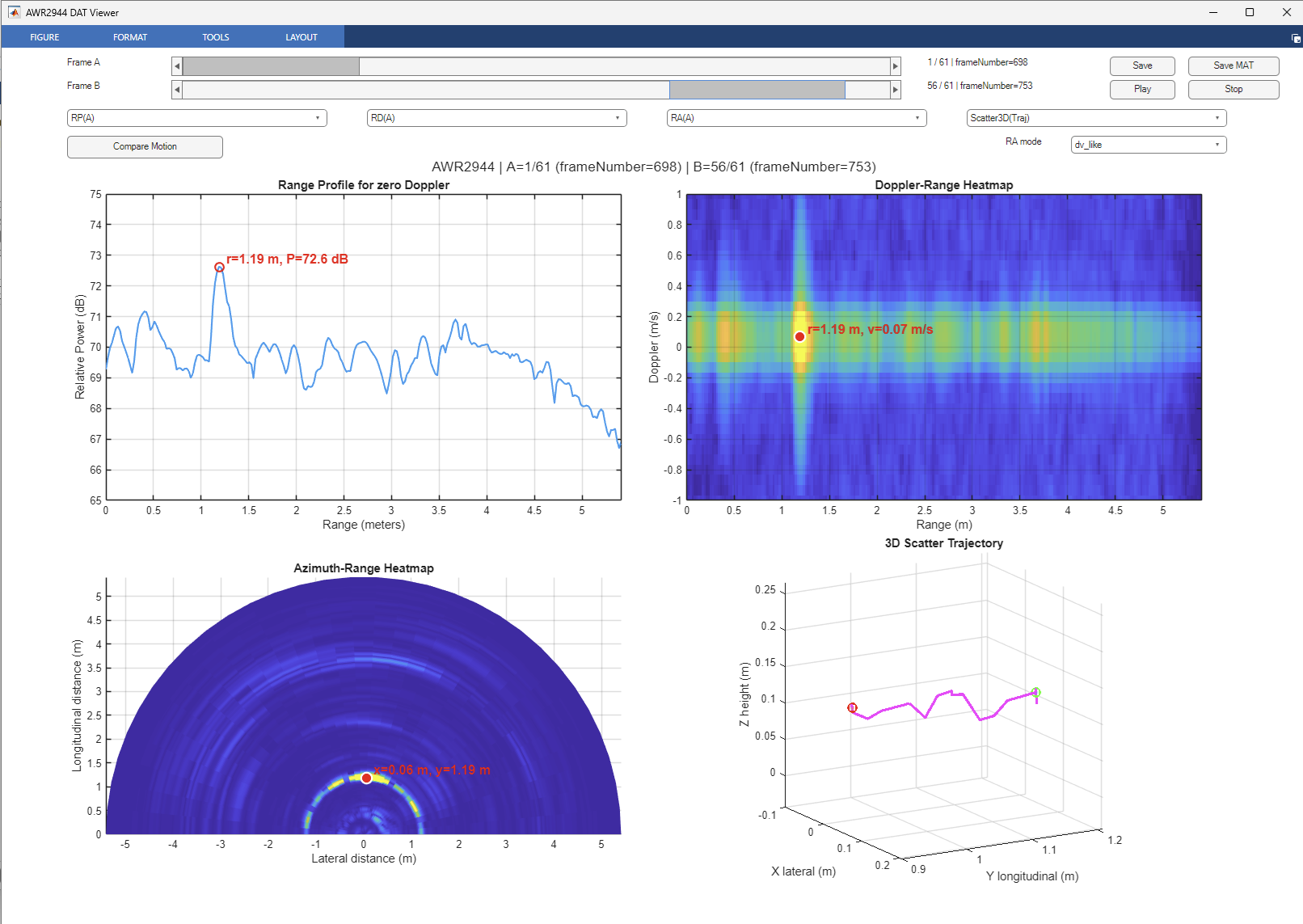Screen dimensions: 1303x924
Task: Stop playback with the Stop button
Action: coord(1233,89)
